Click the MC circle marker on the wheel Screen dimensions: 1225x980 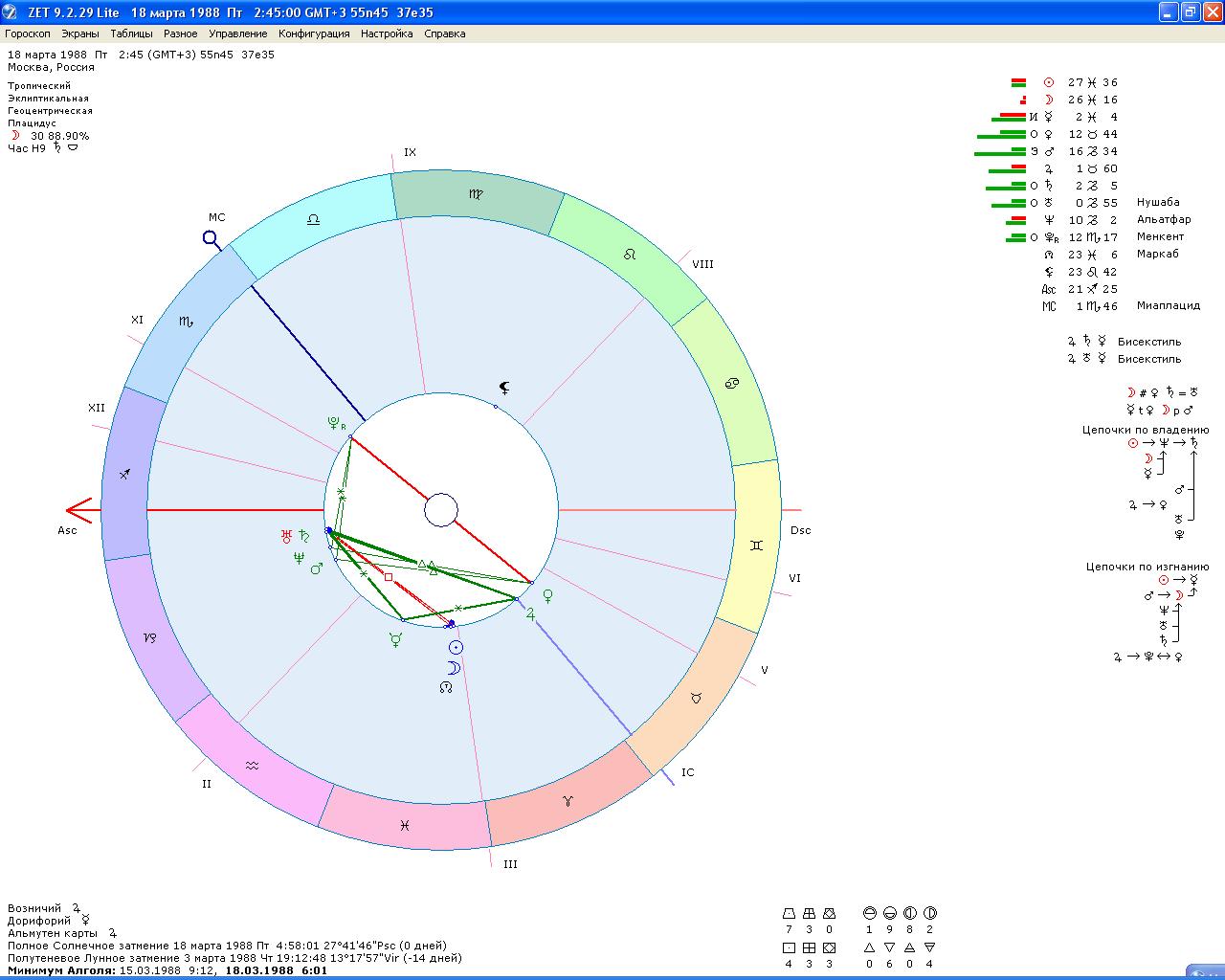click(212, 237)
